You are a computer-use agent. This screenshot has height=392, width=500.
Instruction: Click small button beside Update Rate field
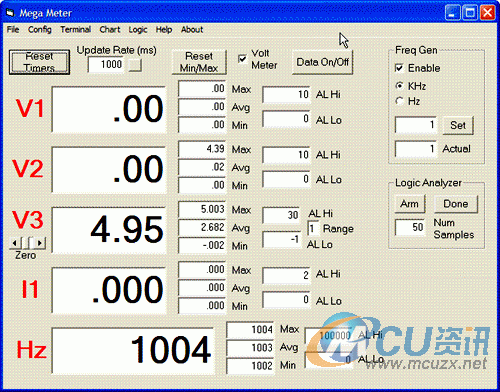coord(135,65)
